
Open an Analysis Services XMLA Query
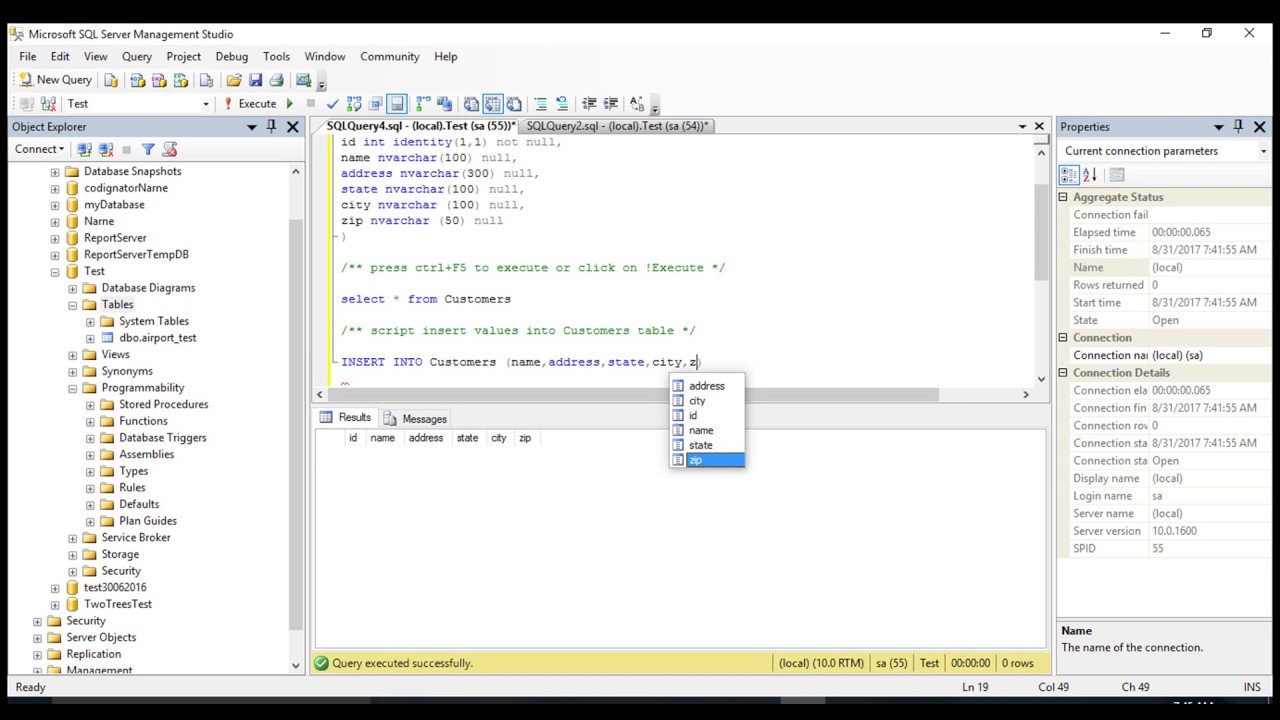[180, 80]
